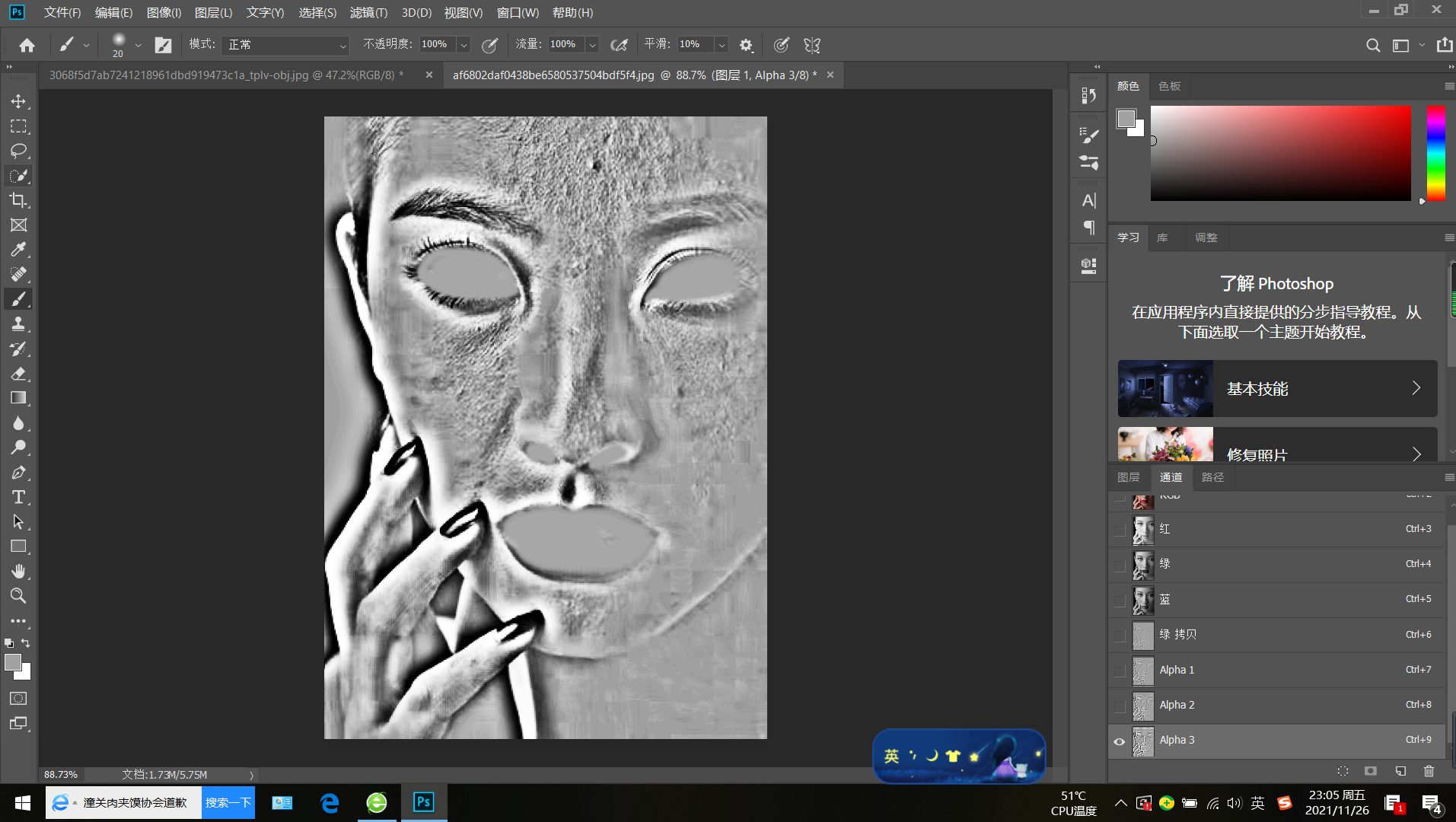Open the brush preset picker dropdown
The height and width of the screenshot is (822, 1456).
pyautogui.click(x=138, y=45)
